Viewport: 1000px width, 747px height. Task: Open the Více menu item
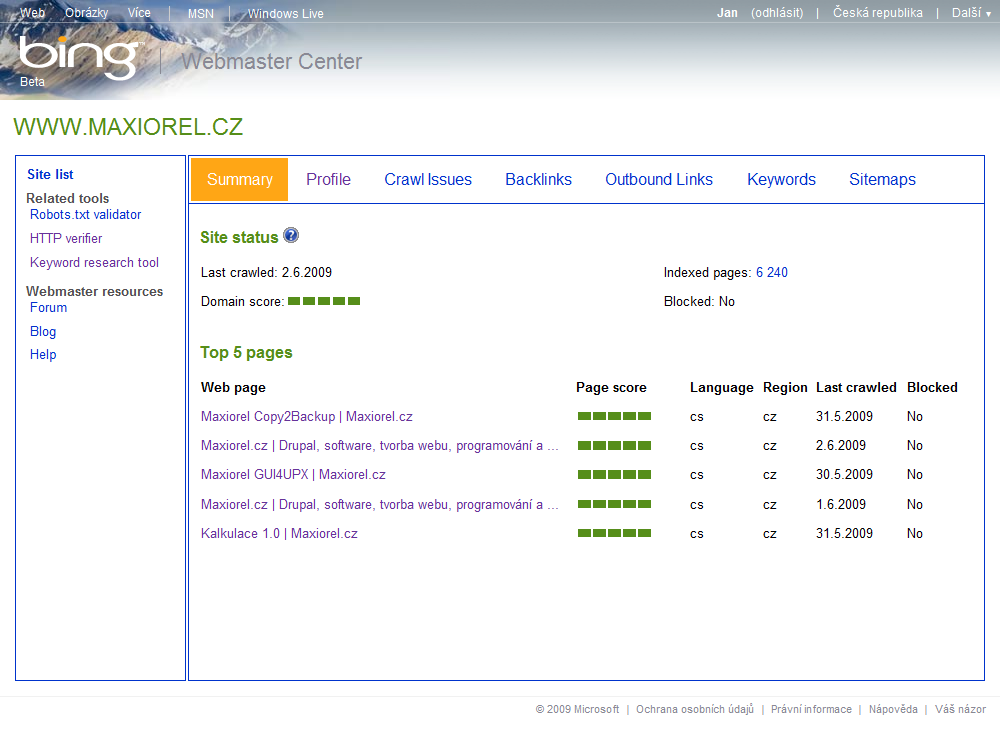pos(139,13)
